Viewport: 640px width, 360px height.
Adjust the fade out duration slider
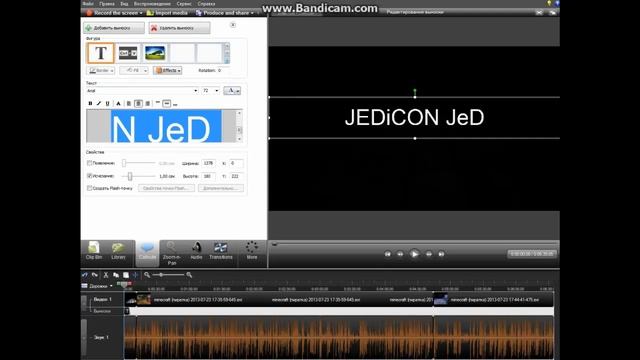tap(130, 176)
